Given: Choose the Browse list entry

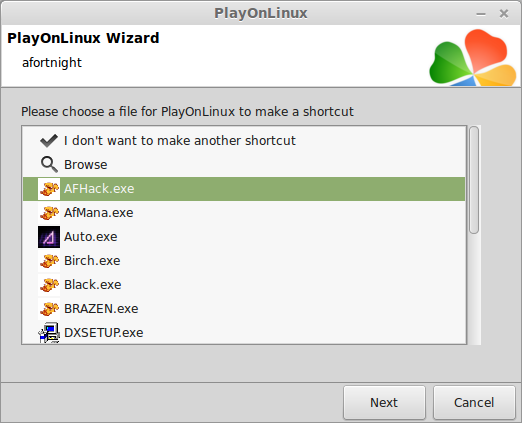Looking at the screenshot, I should (x=244, y=165).
